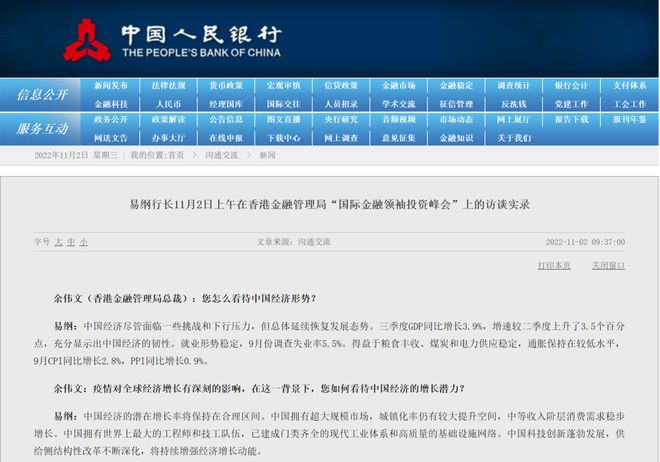Click the 信息公开 category header
The width and height of the screenshot is (660, 462).
point(42,95)
